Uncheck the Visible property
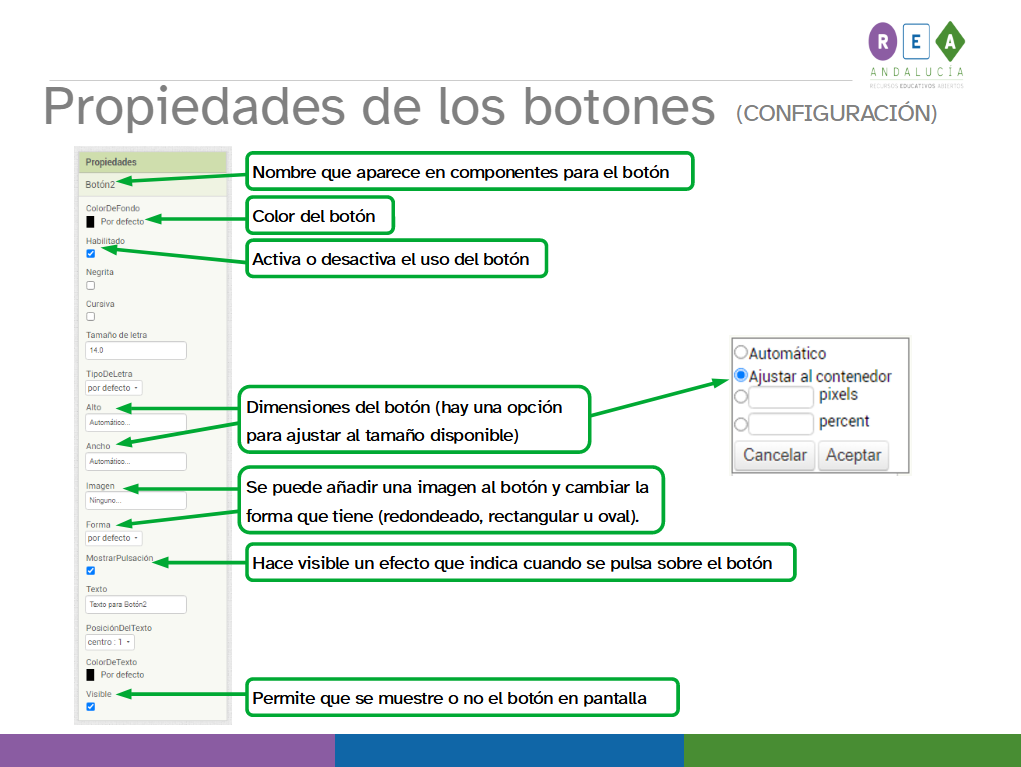The image size is (1021, 767). (90, 706)
